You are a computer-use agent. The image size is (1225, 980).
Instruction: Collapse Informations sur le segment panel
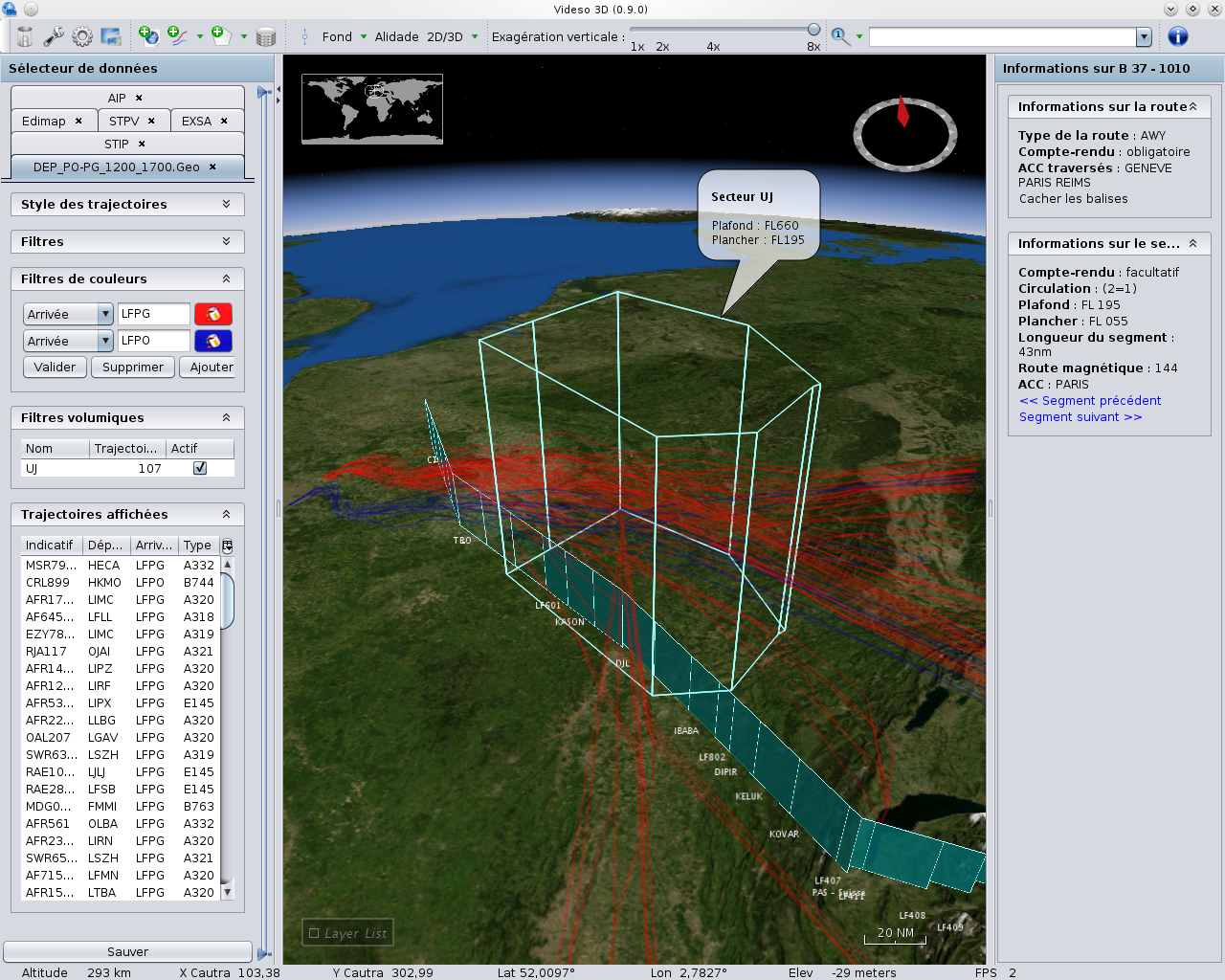click(1193, 243)
